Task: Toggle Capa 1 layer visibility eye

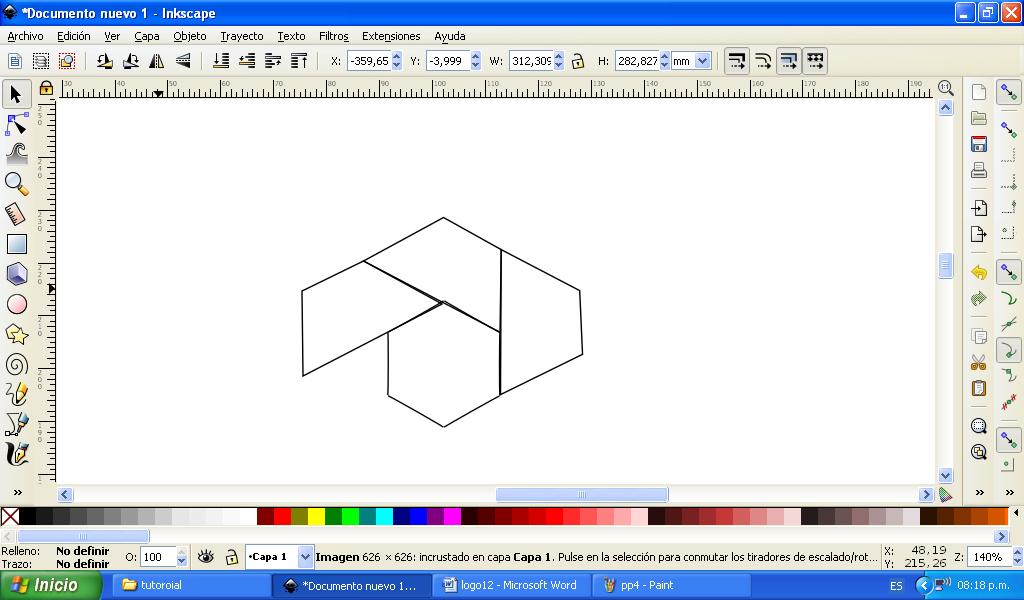Action: click(x=206, y=557)
